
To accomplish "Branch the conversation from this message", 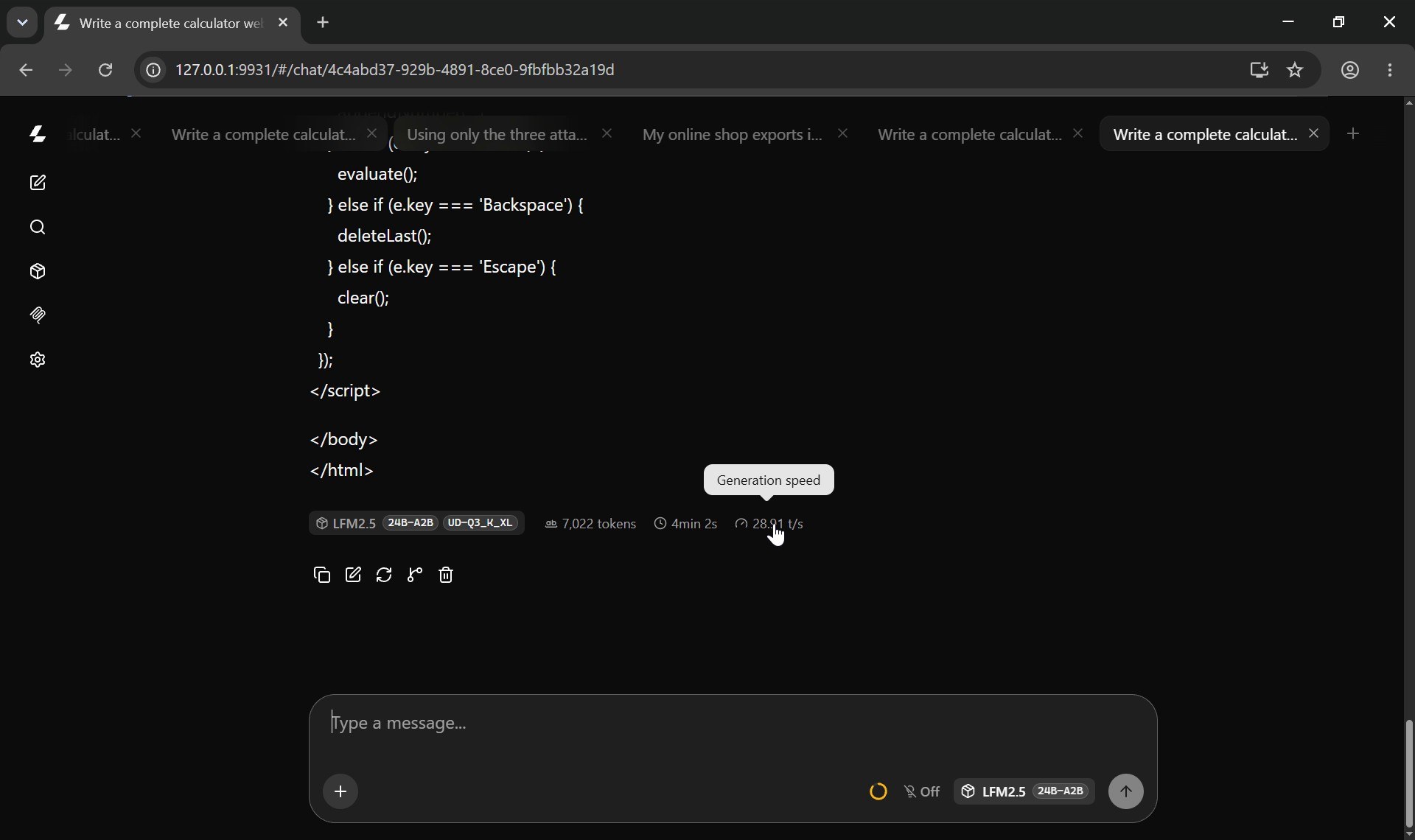I will 415,575.
